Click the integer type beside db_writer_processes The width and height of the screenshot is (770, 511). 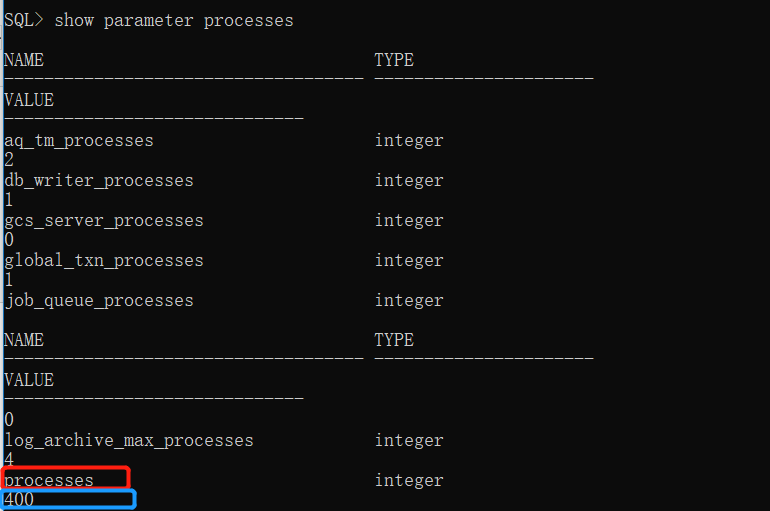(409, 181)
